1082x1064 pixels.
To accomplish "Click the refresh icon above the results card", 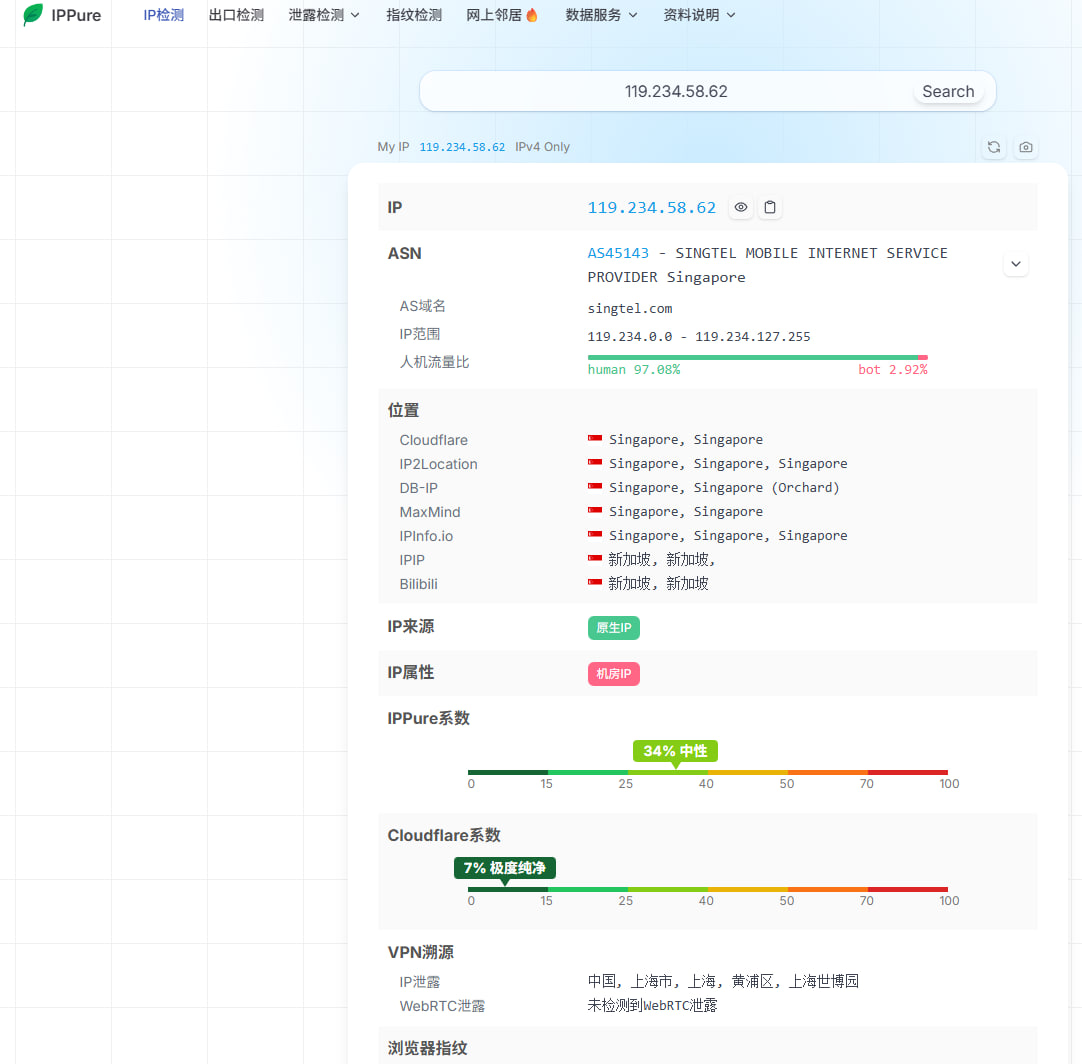I will click(x=994, y=147).
